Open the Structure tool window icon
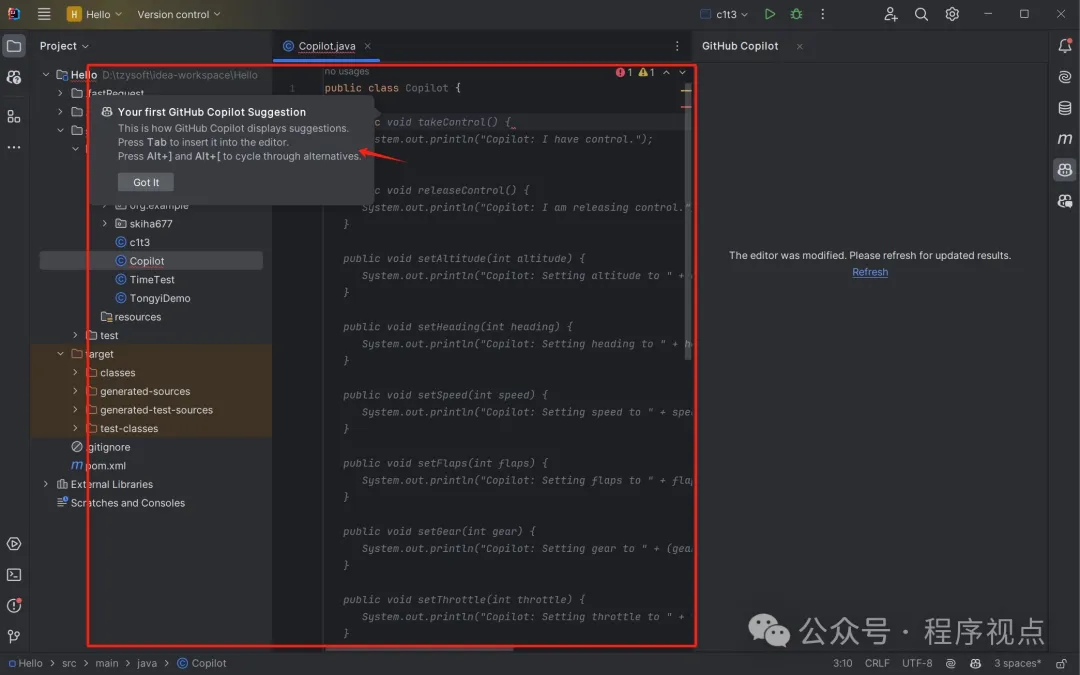 click(14, 116)
